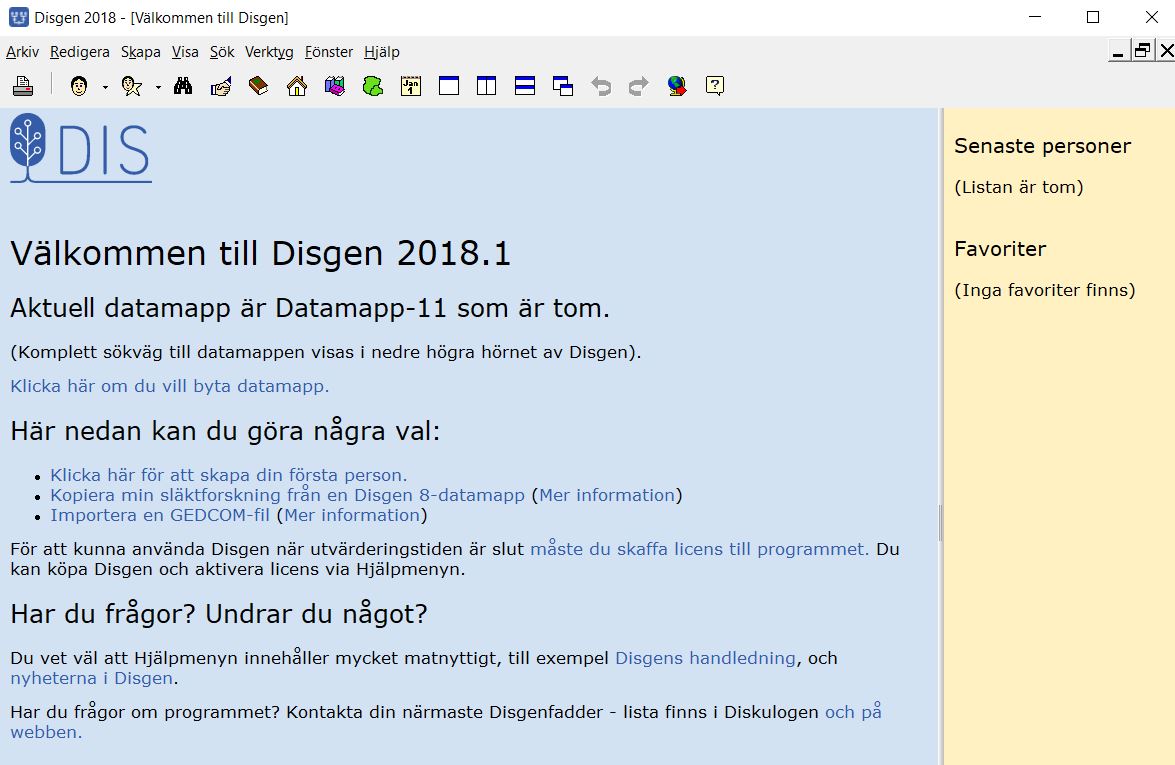
Task: Open the Sök menu
Action: pos(222,52)
